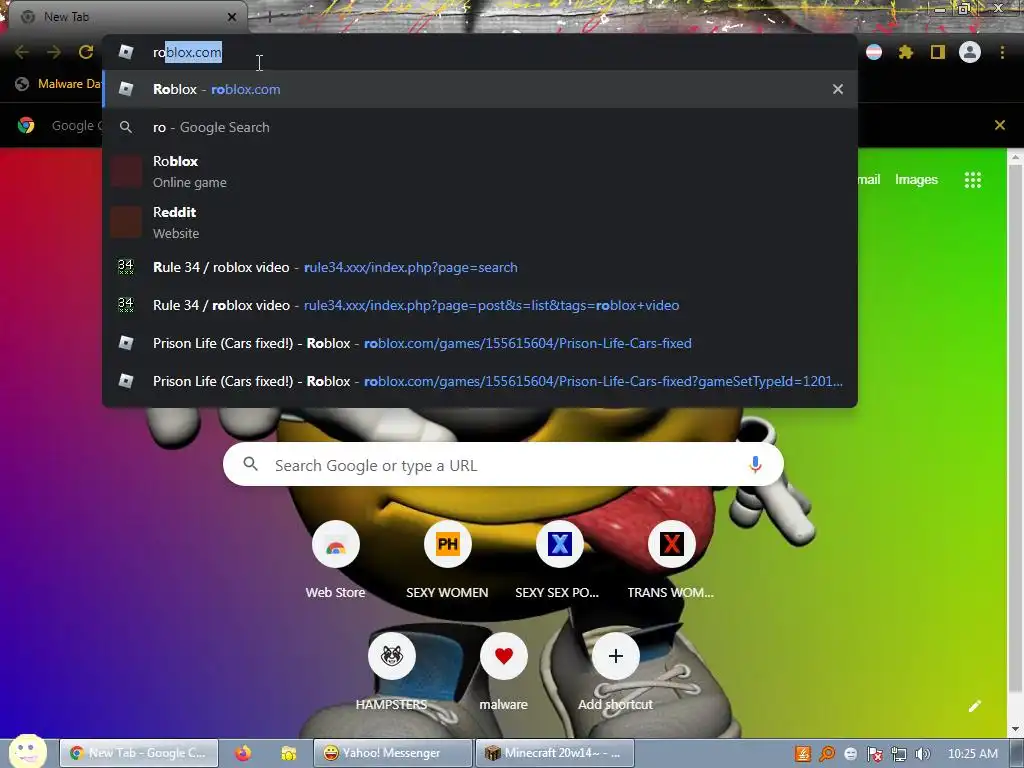Image resolution: width=1024 pixels, height=768 pixels.
Task: Click the 10:25 AM clock
Action: click(973, 754)
